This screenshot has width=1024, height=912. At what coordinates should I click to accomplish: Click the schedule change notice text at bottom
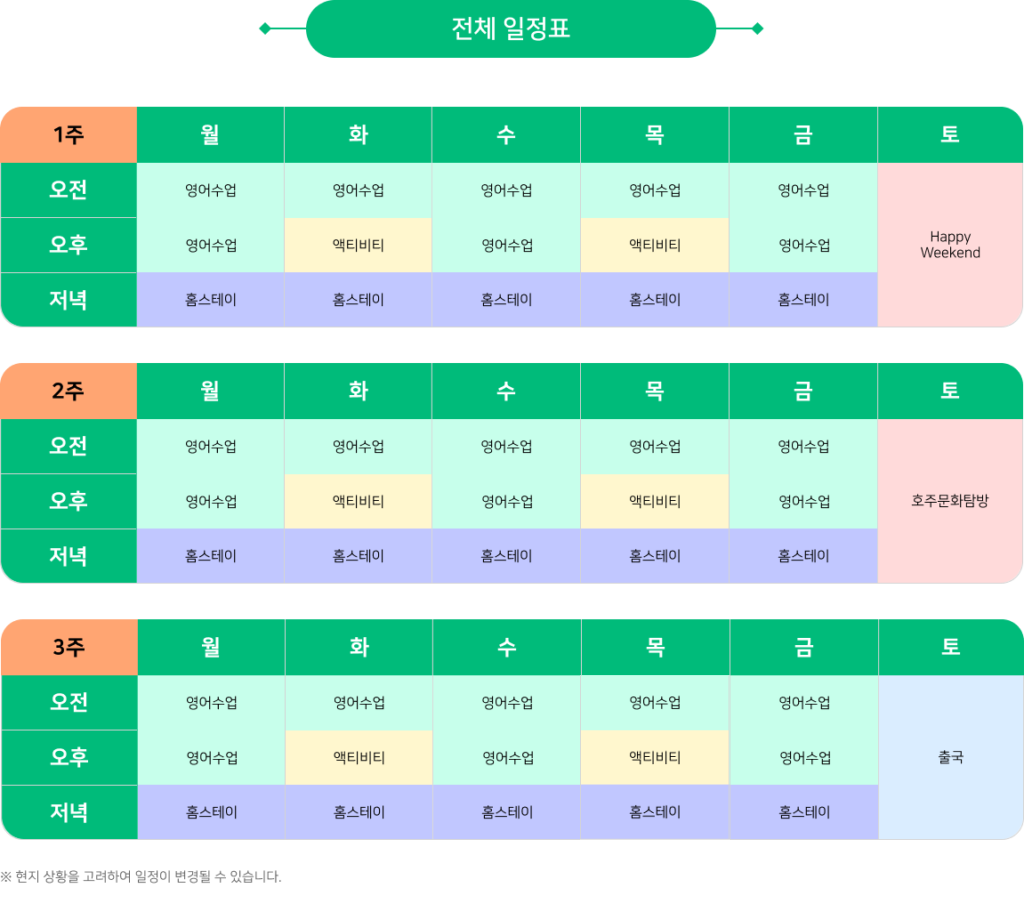click(141, 877)
